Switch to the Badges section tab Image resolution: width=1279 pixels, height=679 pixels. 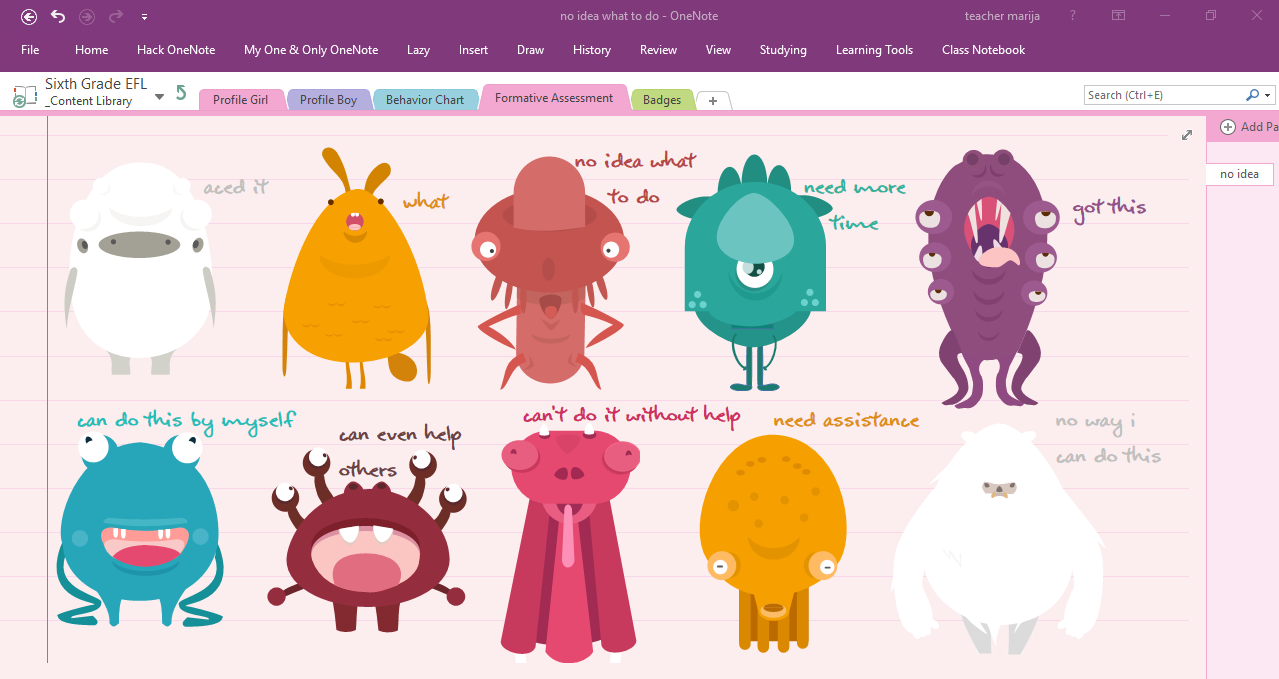[x=661, y=100]
